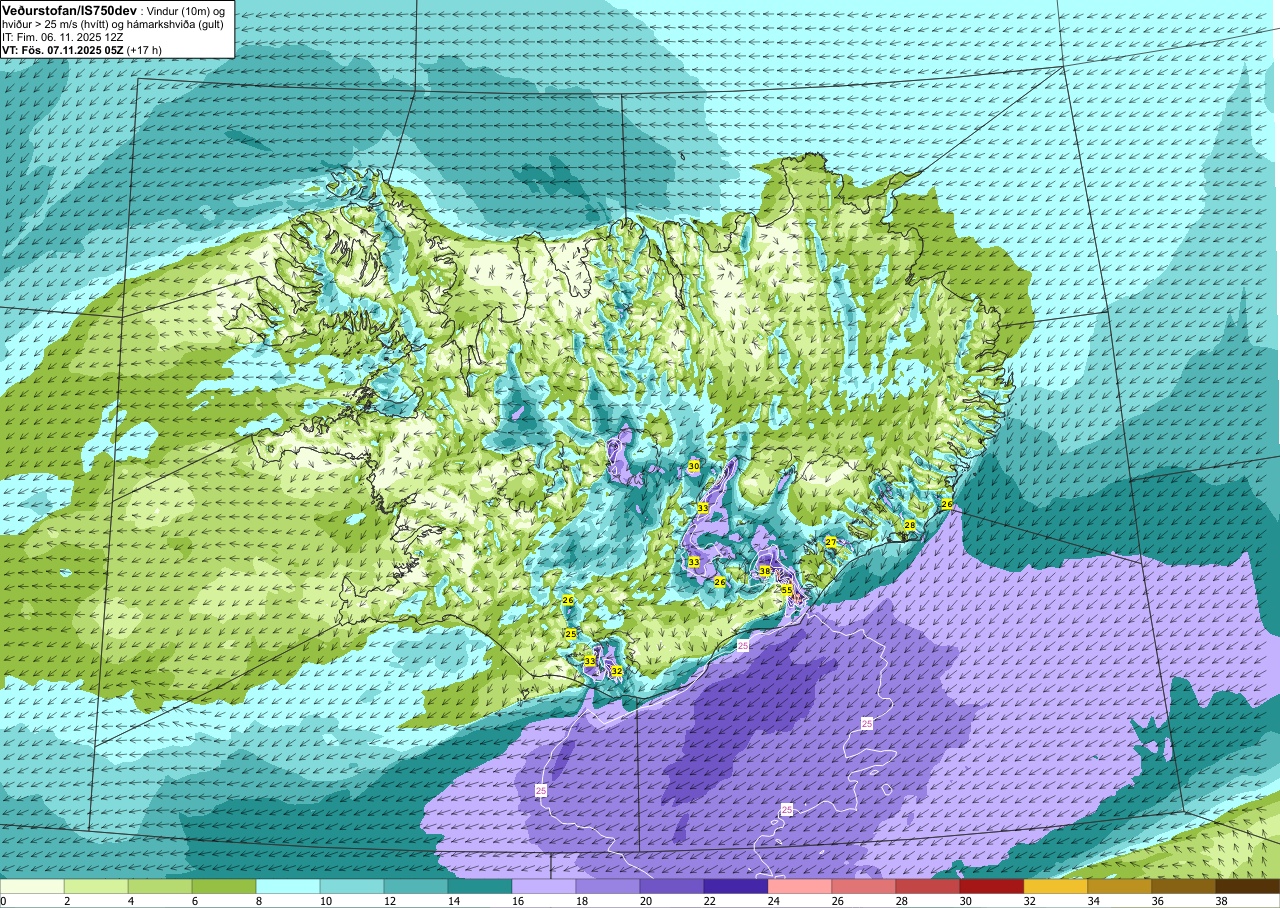Click the 2–4 m/s pale yellow-green legend swatch
This screenshot has width=1280, height=908.
(x=96, y=886)
